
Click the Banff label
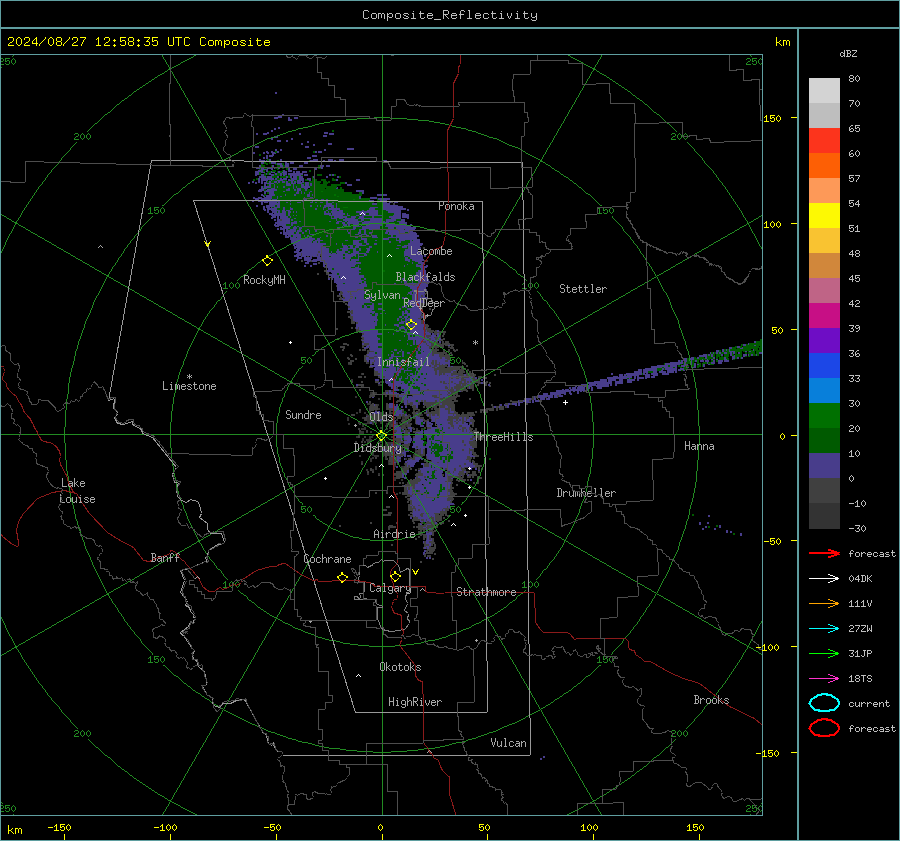(x=165, y=557)
